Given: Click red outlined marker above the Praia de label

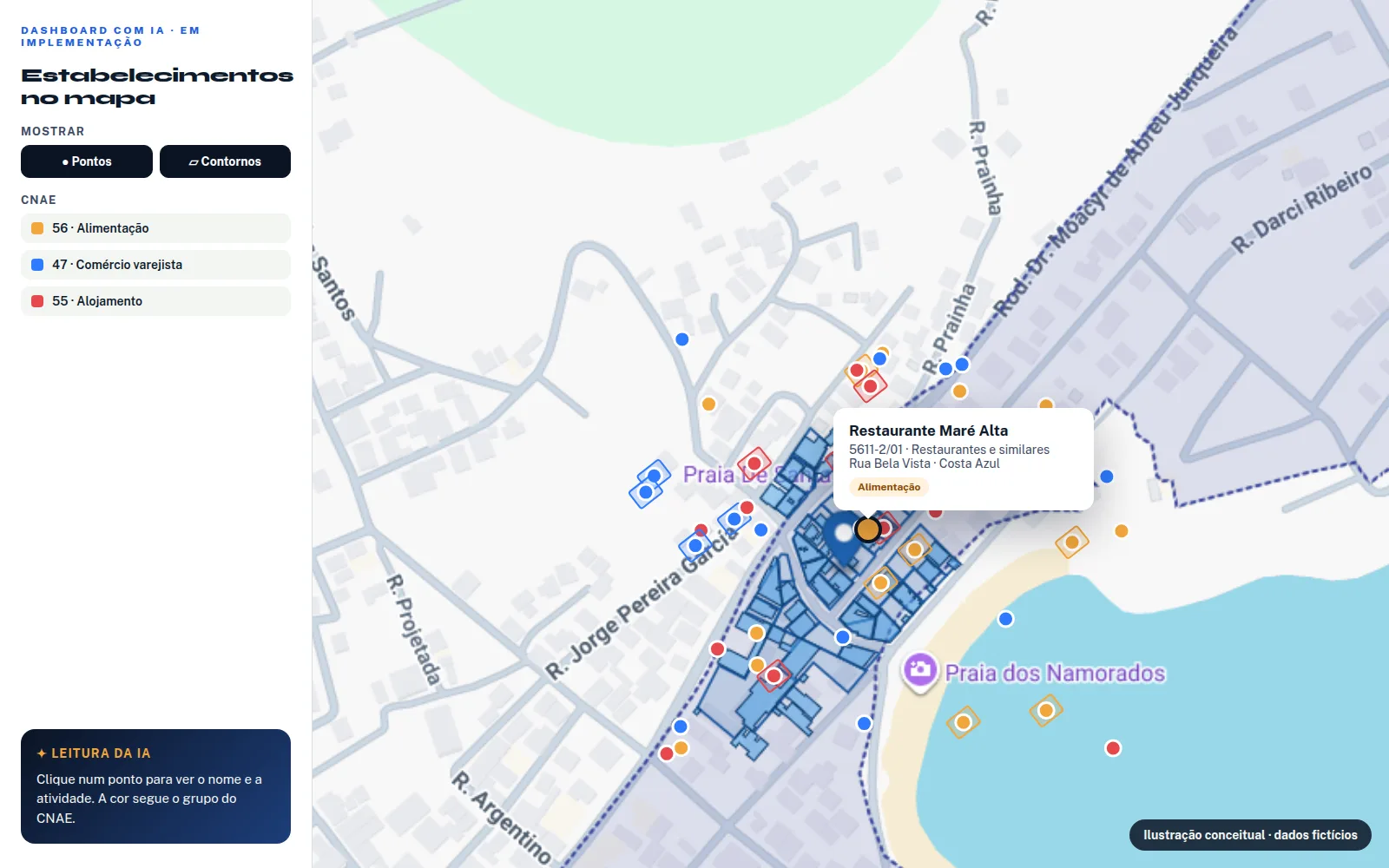Looking at the screenshot, I should (754, 464).
